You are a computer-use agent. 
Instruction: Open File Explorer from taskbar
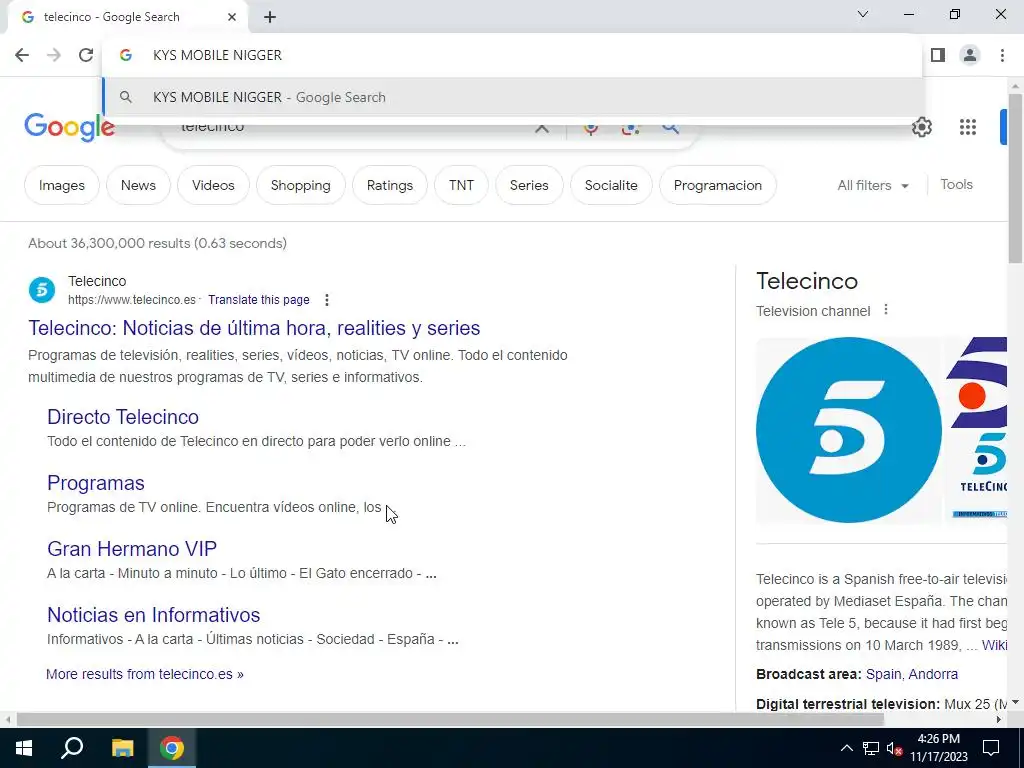pyautogui.click(x=122, y=748)
